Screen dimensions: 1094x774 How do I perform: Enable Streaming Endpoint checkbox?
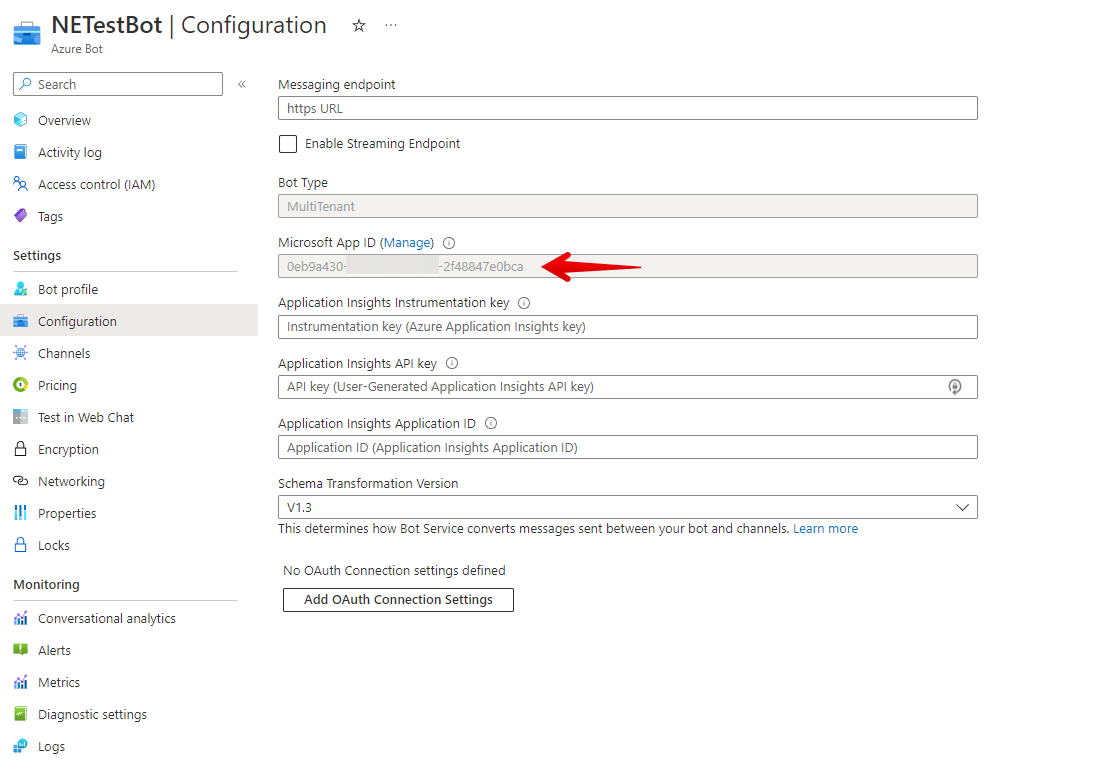pyautogui.click(x=287, y=144)
